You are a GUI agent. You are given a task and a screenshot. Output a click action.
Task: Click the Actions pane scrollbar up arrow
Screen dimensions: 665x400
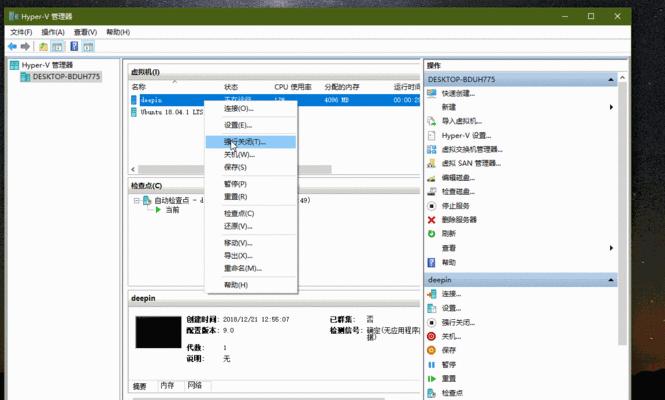click(622, 78)
